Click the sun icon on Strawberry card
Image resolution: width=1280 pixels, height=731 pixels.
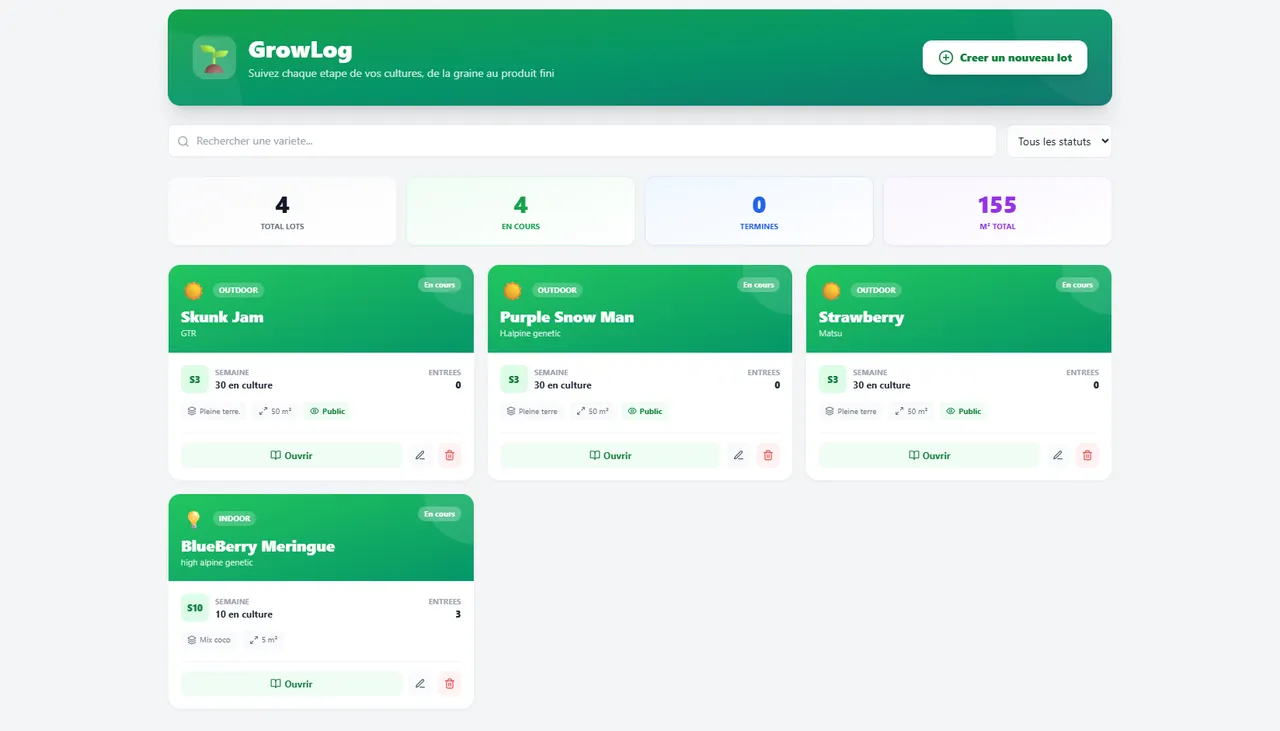point(831,290)
